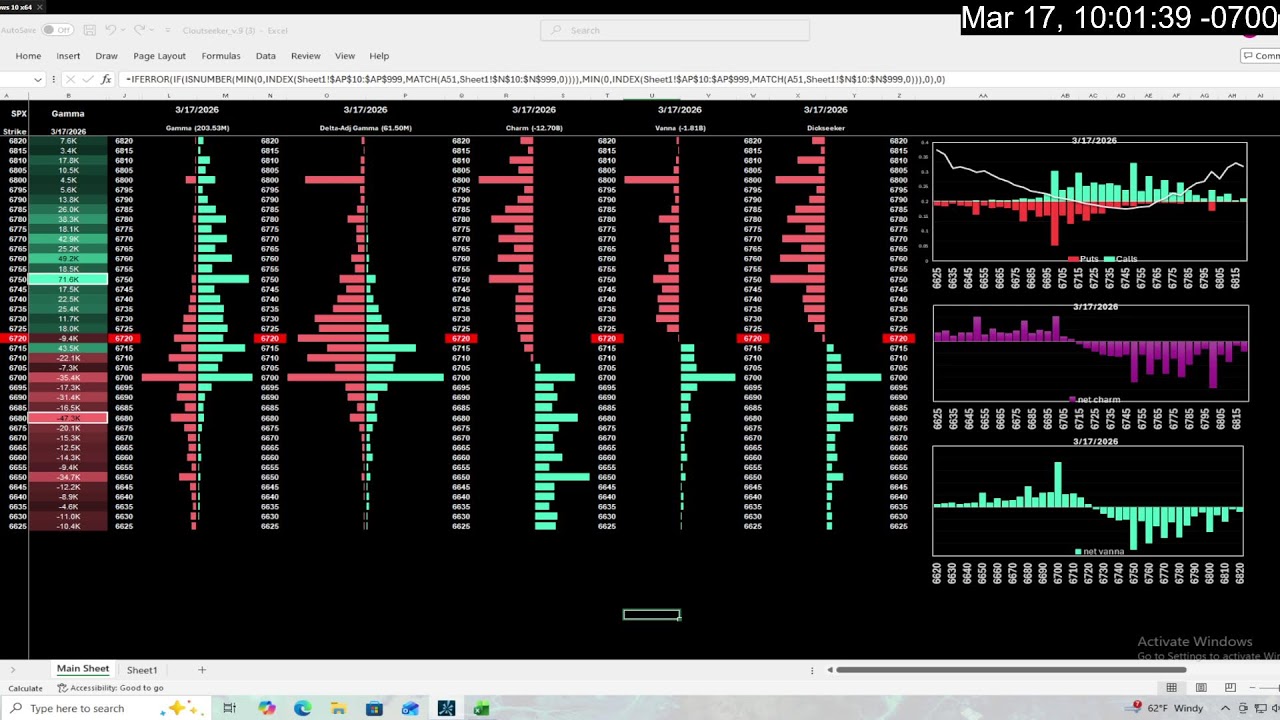This screenshot has height=720, width=1280.
Task: Click the Redo arrow icon
Action: click(x=138, y=30)
